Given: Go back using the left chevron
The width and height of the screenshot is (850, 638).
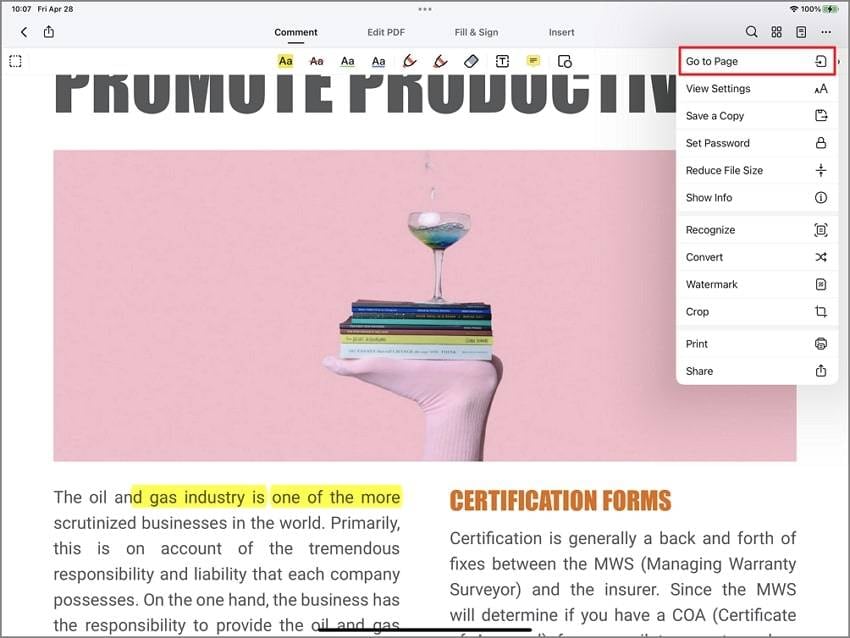Looking at the screenshot, I should click(x=24, y=32).
